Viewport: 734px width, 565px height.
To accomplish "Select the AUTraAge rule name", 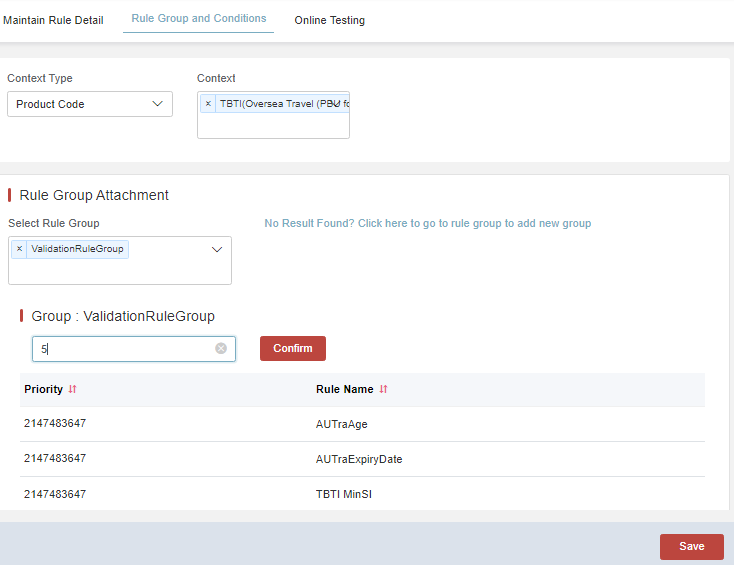I will (341, 424).
